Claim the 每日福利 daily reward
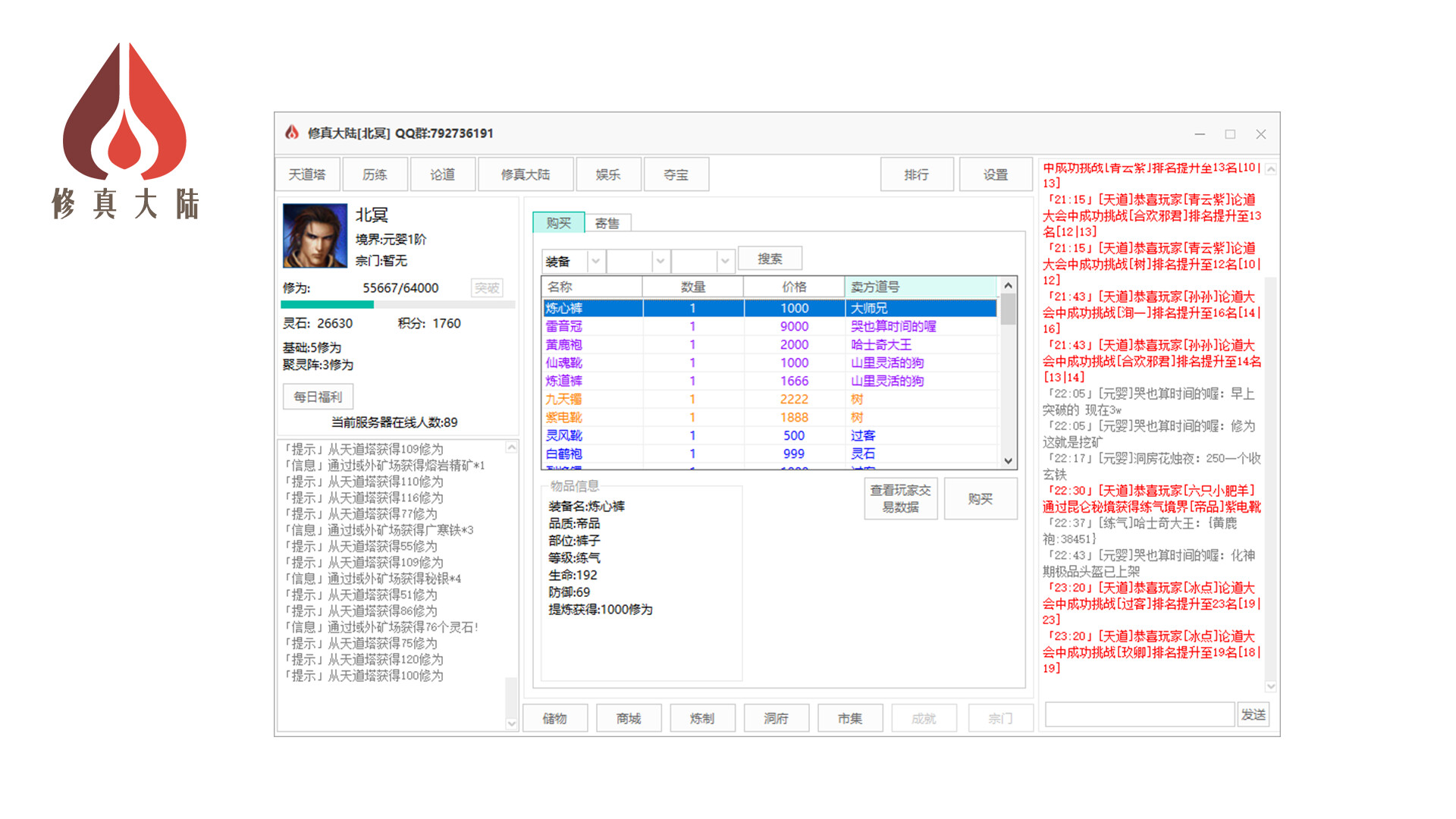Viewport: 1456px width, 819px height. point(318,397)
